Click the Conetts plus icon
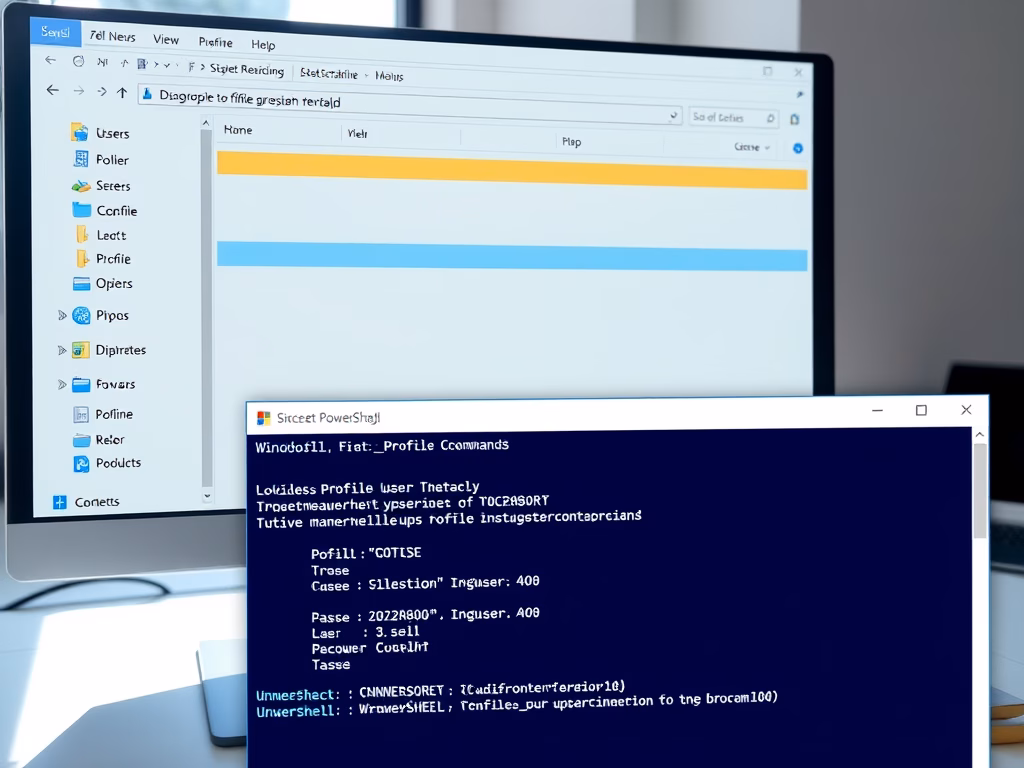The height and width of the screenshot is (768, 1024). [x=59, y=502]
